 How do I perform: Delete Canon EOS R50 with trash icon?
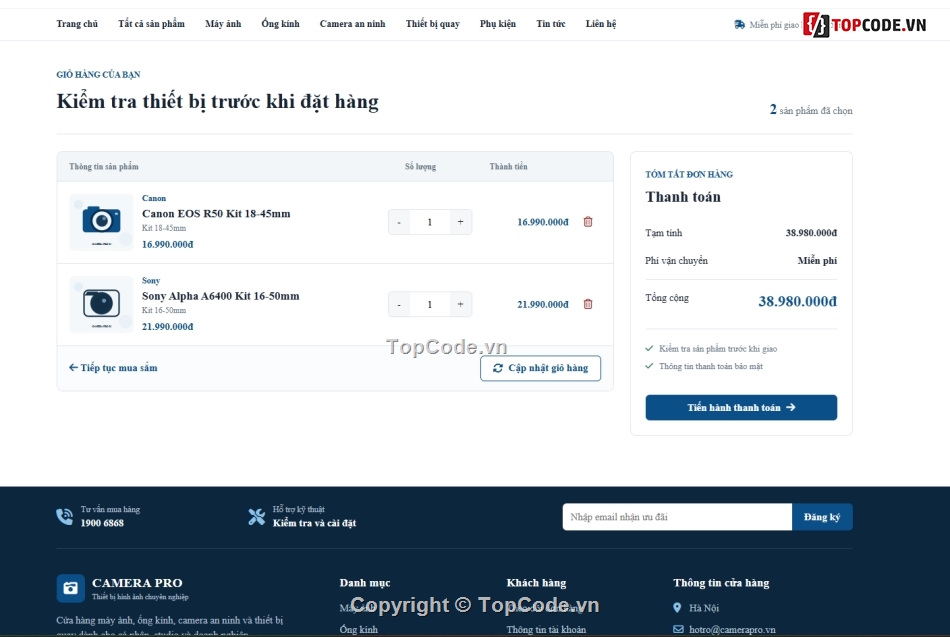coord(588,222)
